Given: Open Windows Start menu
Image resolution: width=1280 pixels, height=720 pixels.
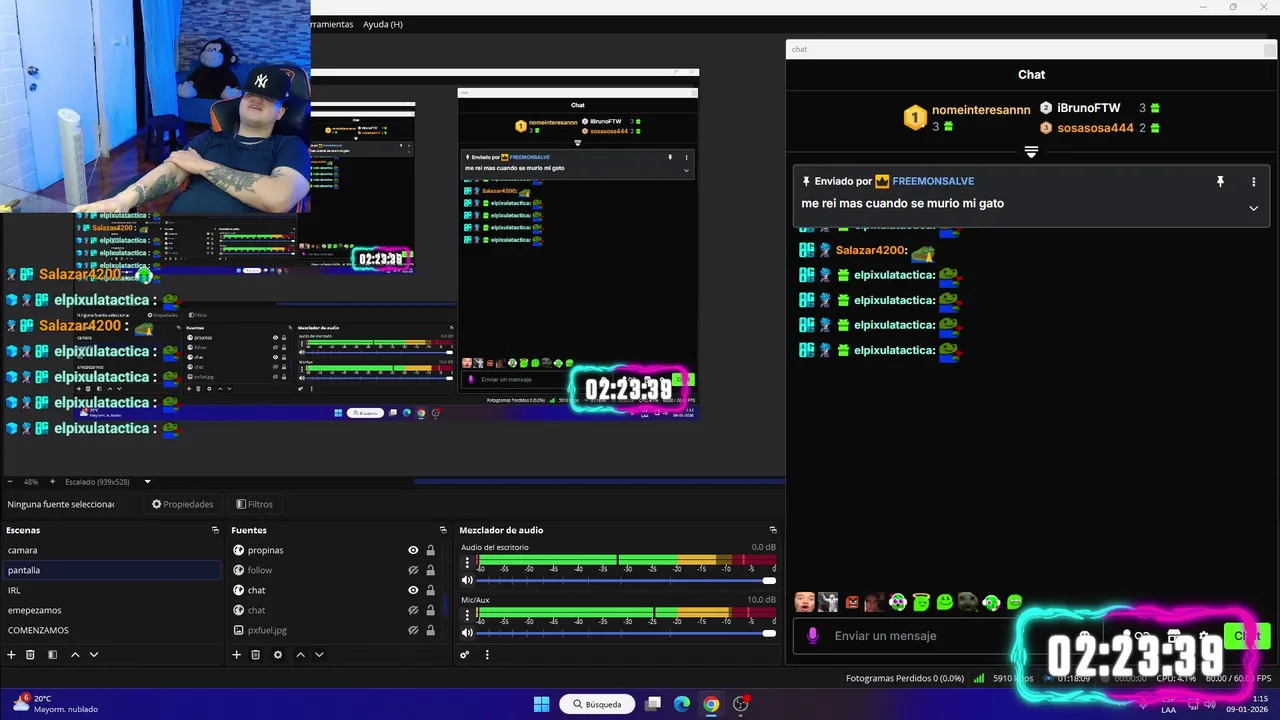Looking at the screenshot, I should [541, 704].
